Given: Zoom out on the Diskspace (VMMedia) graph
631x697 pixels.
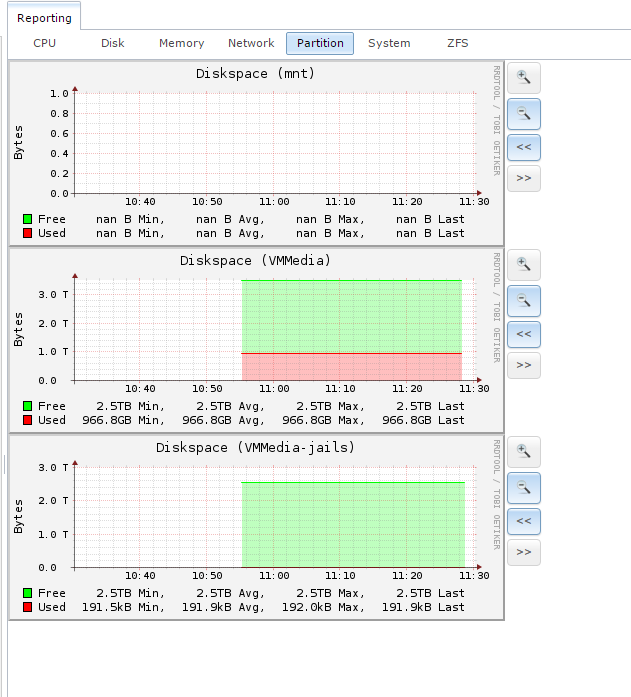Looking at the screenshot, I should (x=524, y=301).
